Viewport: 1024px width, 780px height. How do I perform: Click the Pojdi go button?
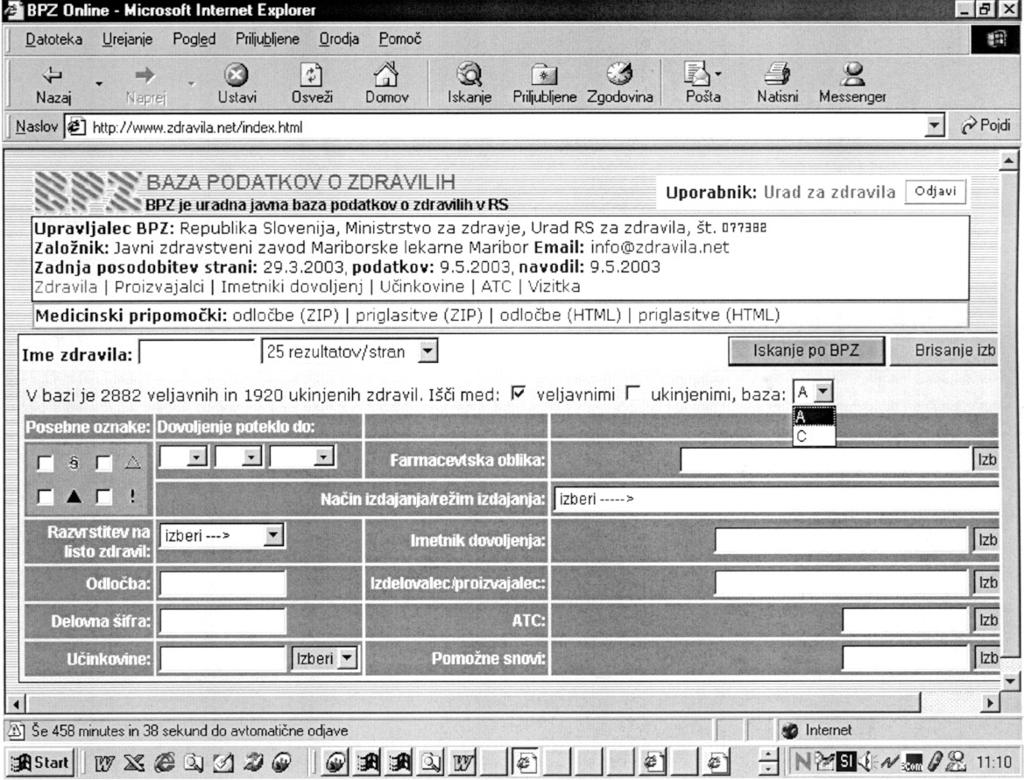tap(986, 125)
